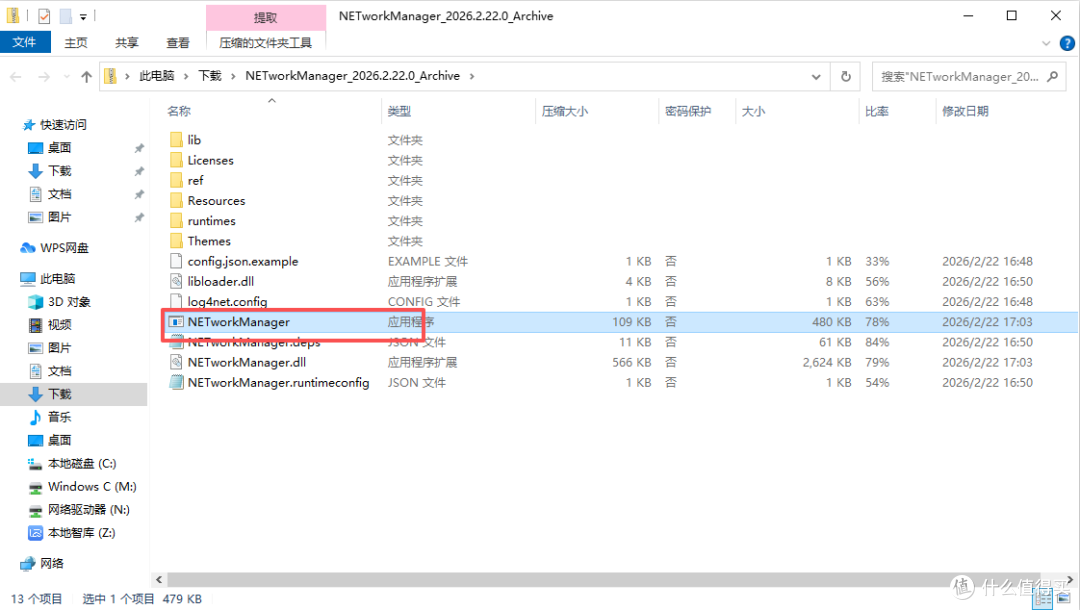The height and width of the screenshot is (610, 1080).
Task: Open WPS网盘 in the navigation pane
Action: coord(64,248)
